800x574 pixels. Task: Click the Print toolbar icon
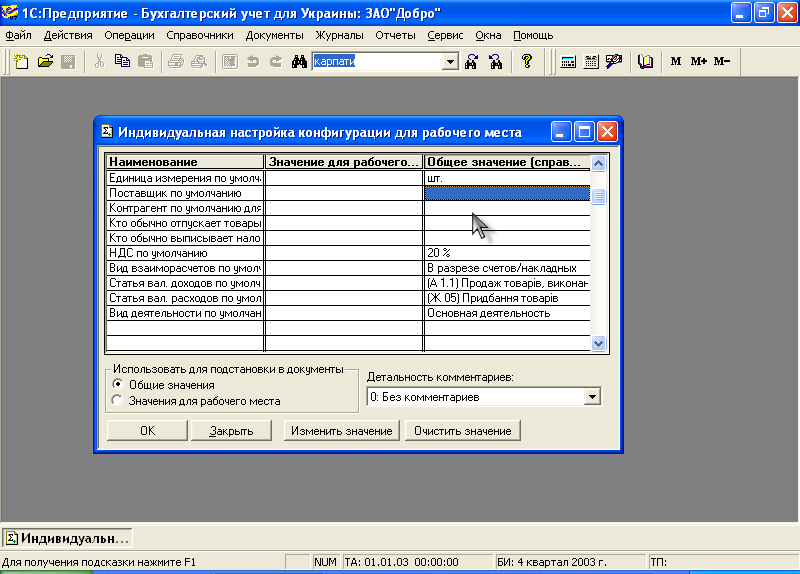[176, 62]
